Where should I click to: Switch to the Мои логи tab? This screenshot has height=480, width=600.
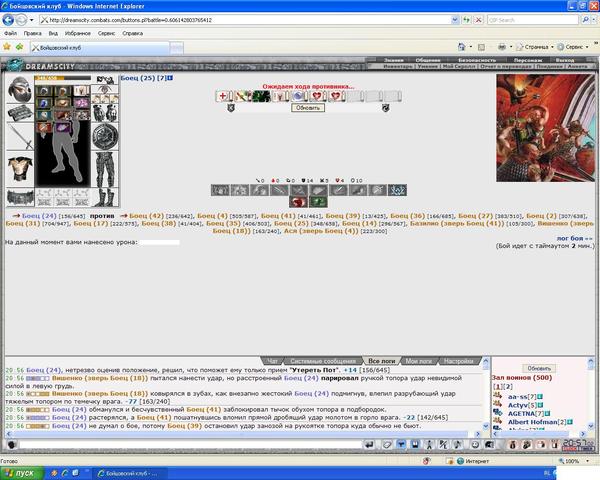coord(419,361)
